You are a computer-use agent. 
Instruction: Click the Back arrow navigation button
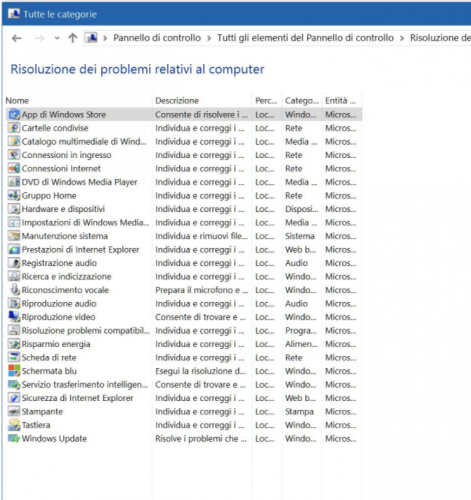tap(16, 39)
